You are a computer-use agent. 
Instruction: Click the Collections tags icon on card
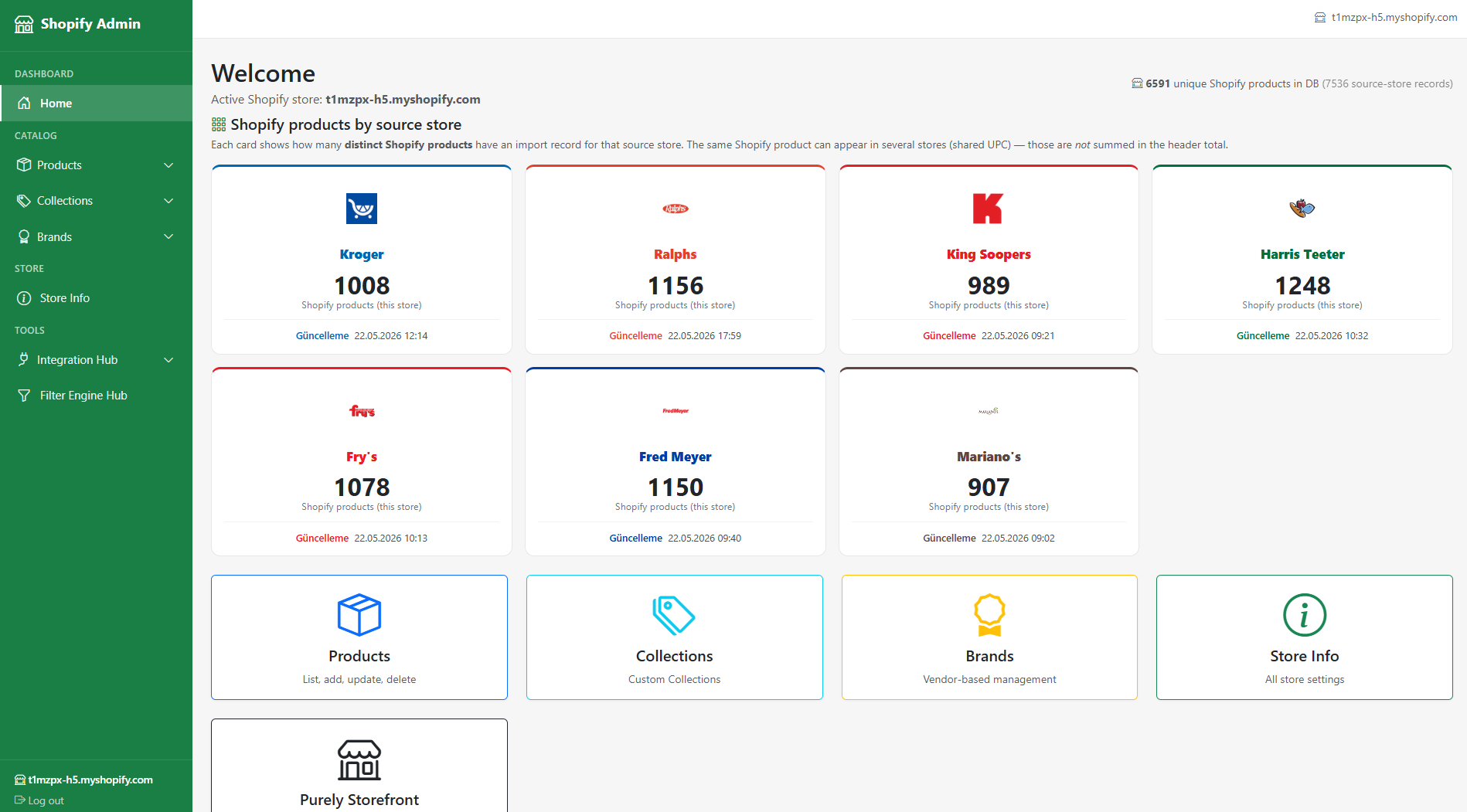tap(674, 615)
